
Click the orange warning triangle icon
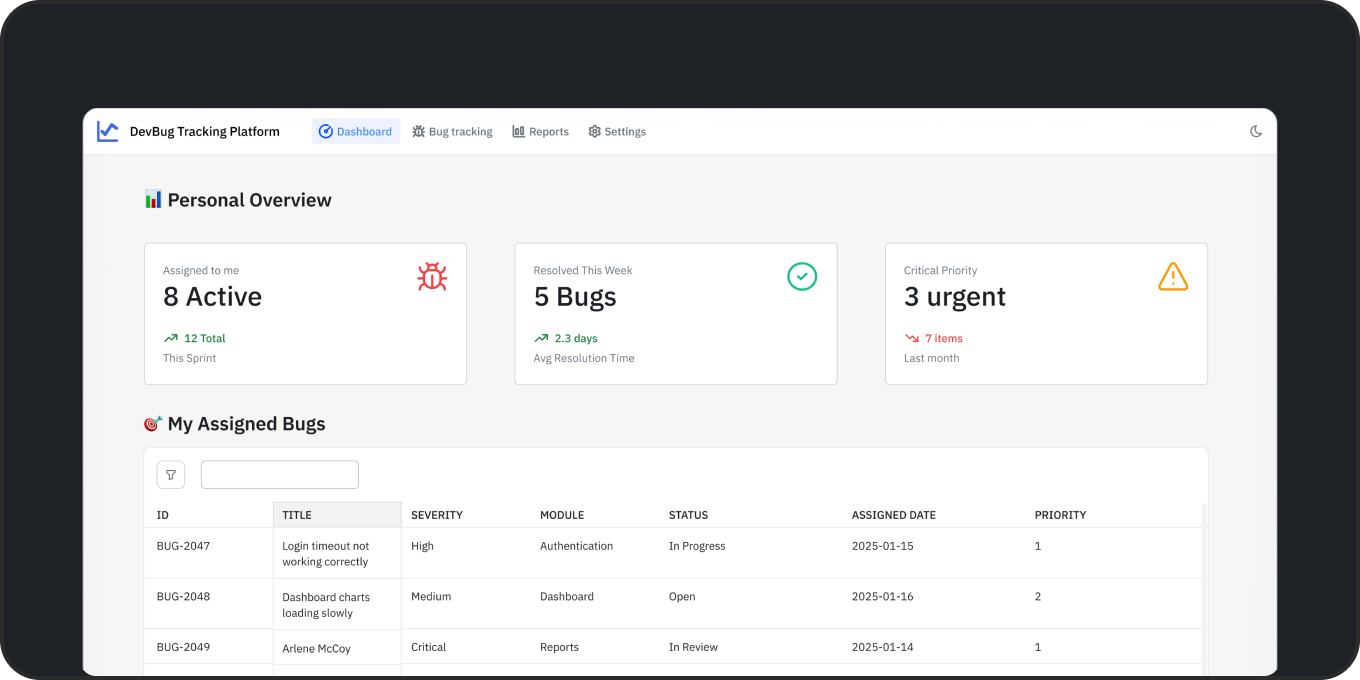1173,277
